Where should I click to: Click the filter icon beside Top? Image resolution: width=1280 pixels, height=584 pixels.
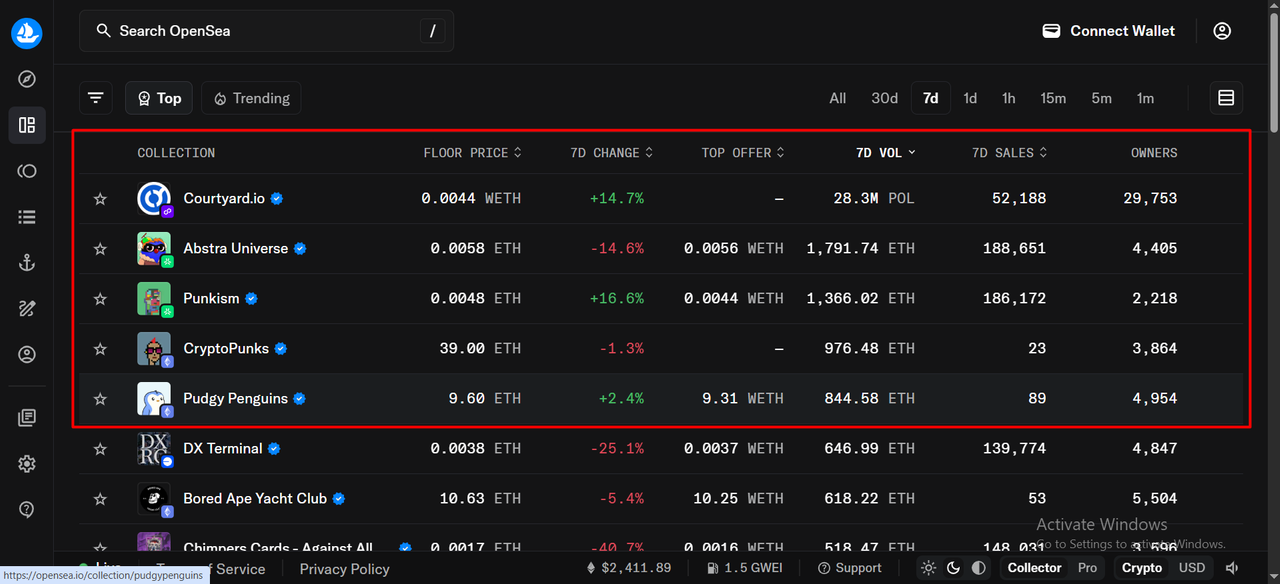click(96, 98)
